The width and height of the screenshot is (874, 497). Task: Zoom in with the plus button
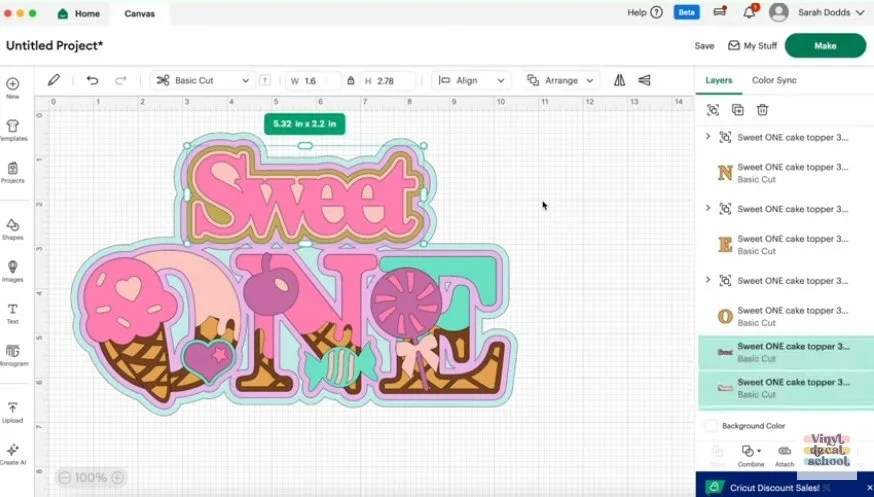118,477
